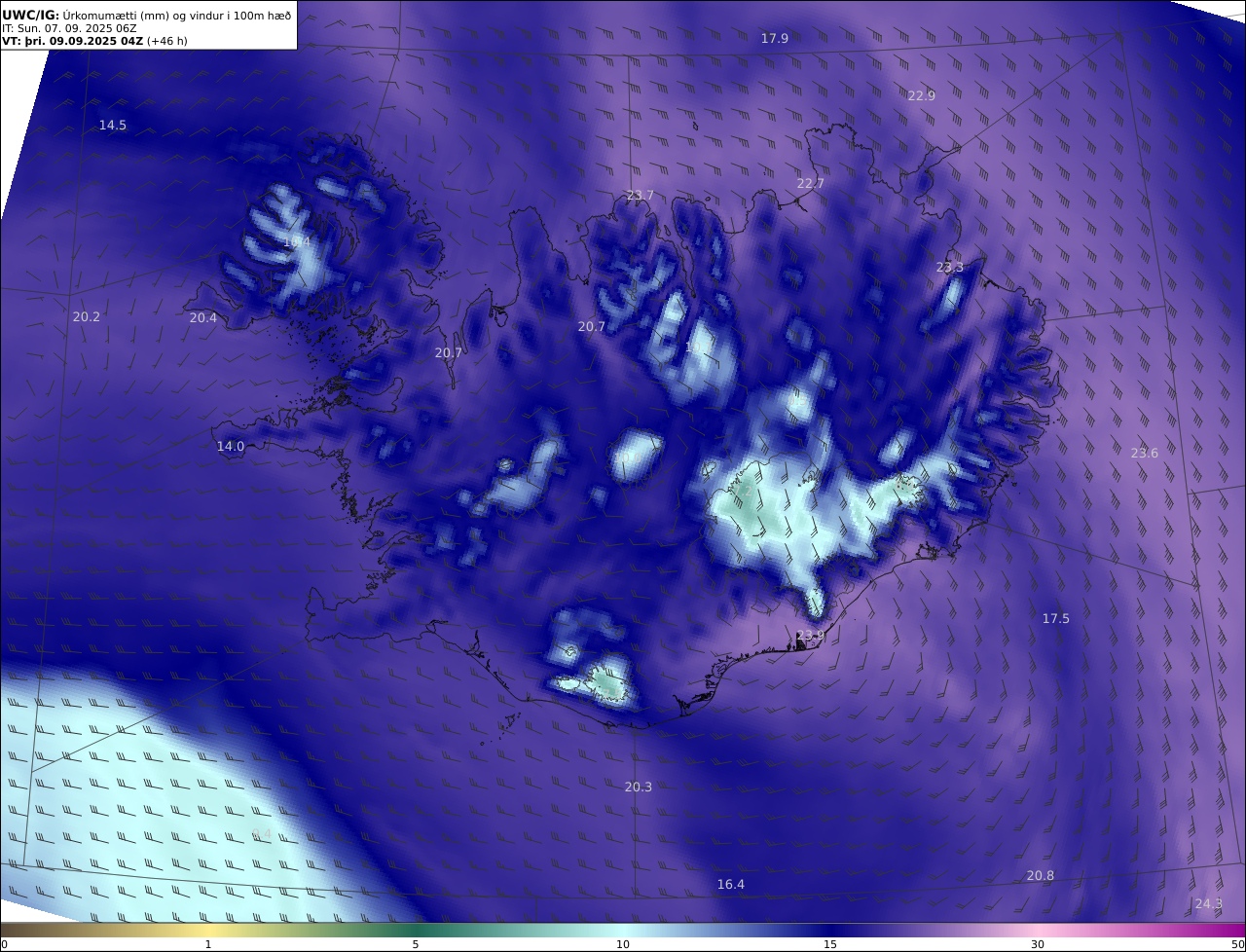Click the 20.4 value label on the map
This screenshot has height=952, width=1246.
click(x=203, y=317)
